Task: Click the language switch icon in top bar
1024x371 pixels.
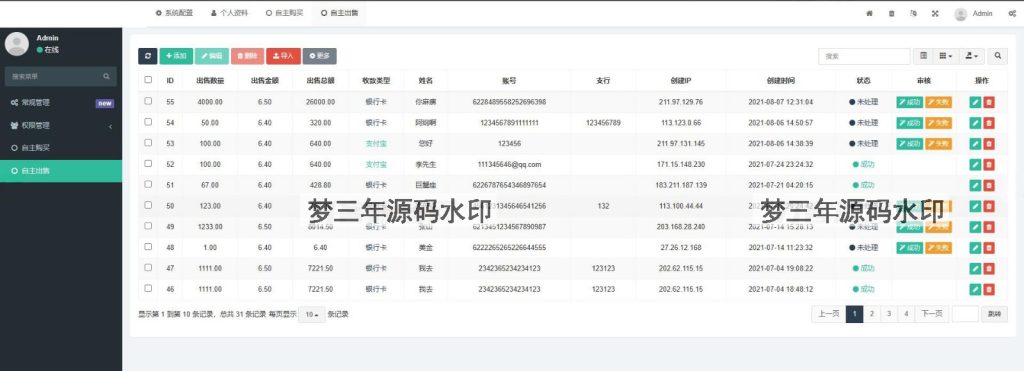Action: pyautogui.click(x=914, y=13)
